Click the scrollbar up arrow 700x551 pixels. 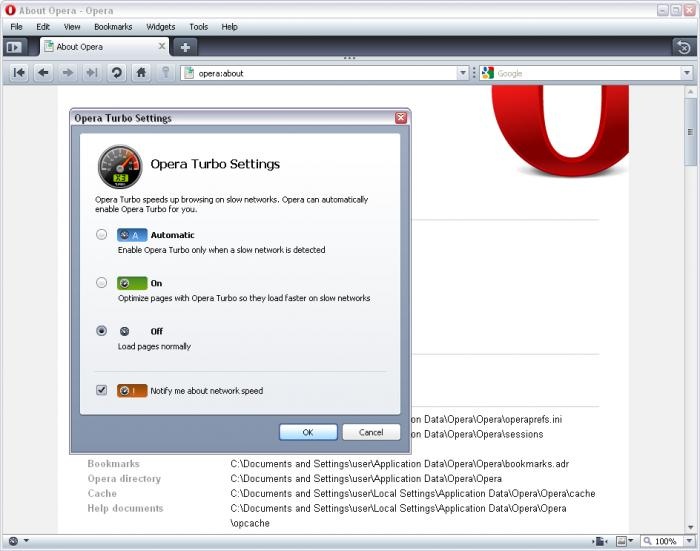[691, 92]
